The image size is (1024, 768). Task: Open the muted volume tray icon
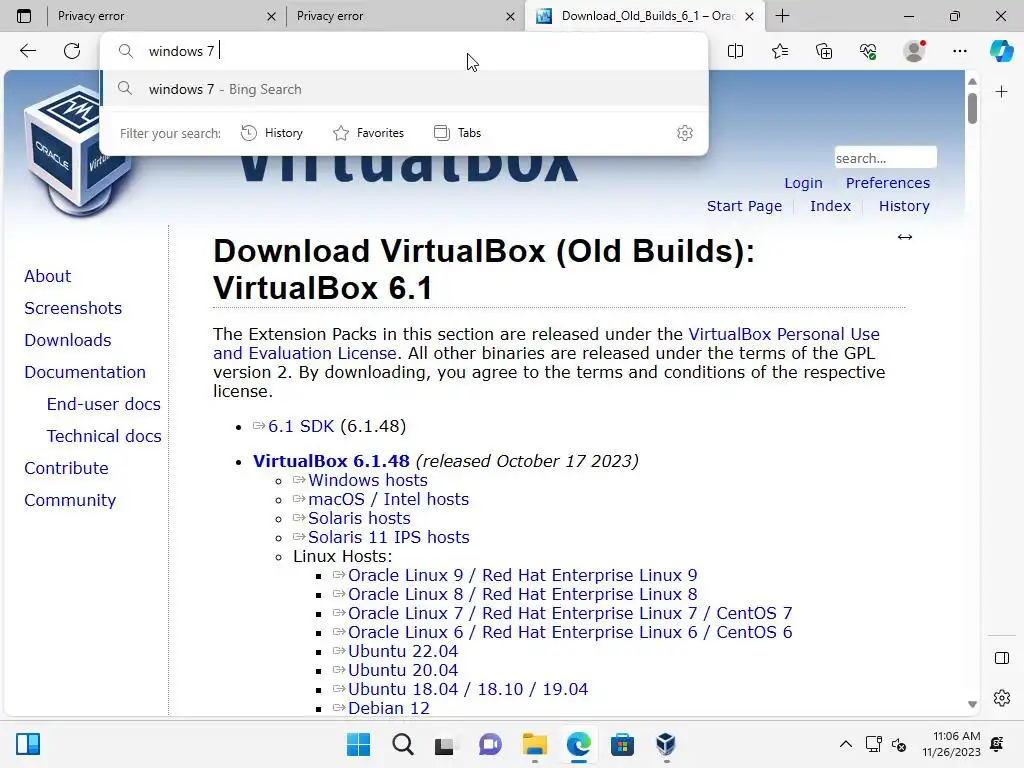tap(899, 744)
